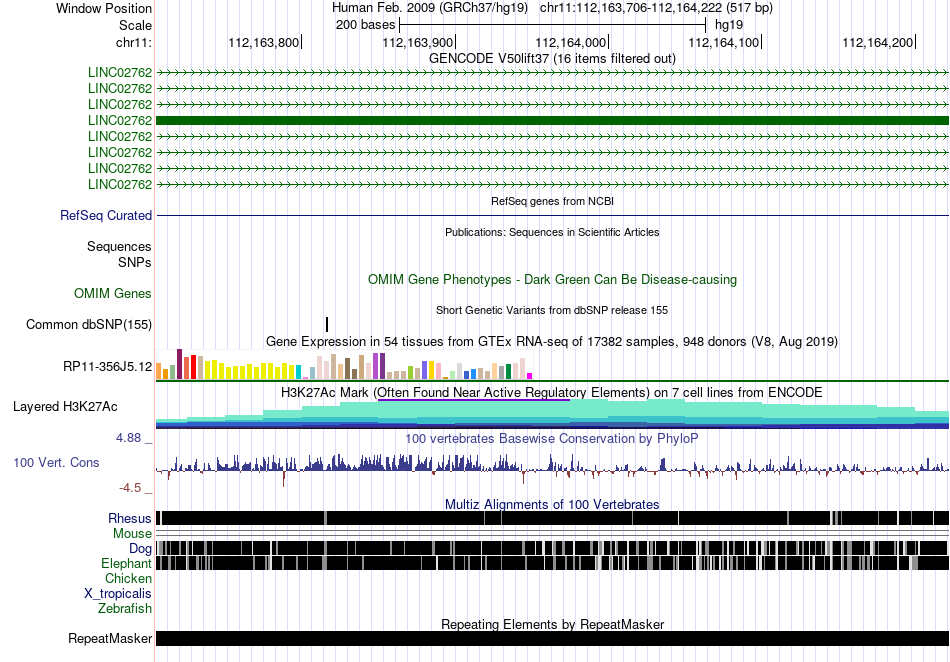Click the 'OMIM Genes' track label
Image resolution: width=950 pixels, height=662 pixels.
pos(113,294)
